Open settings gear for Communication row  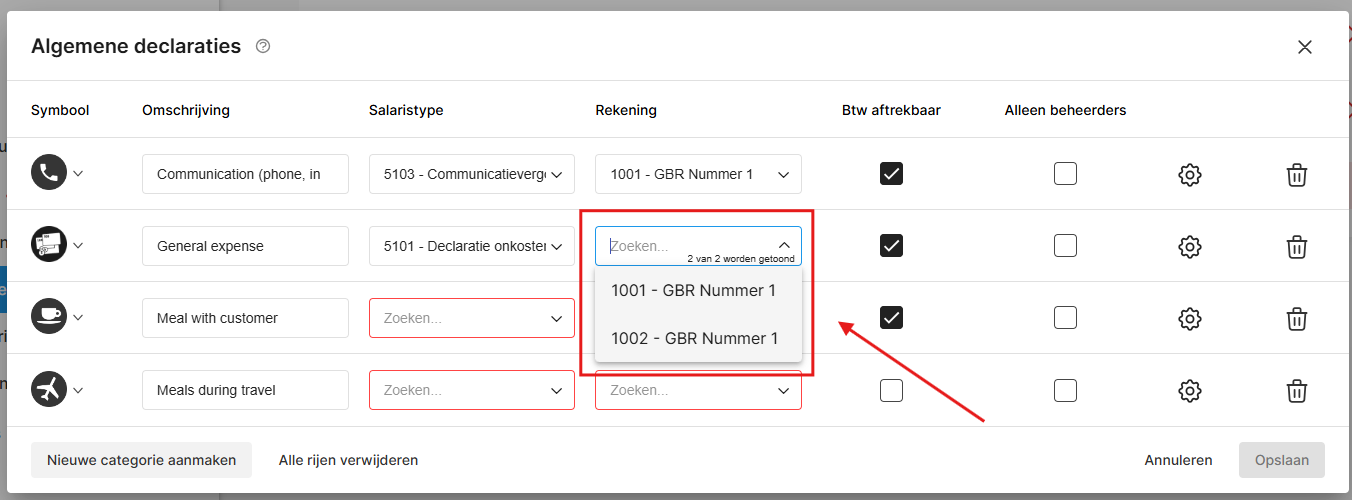[x=1189, y=175]
